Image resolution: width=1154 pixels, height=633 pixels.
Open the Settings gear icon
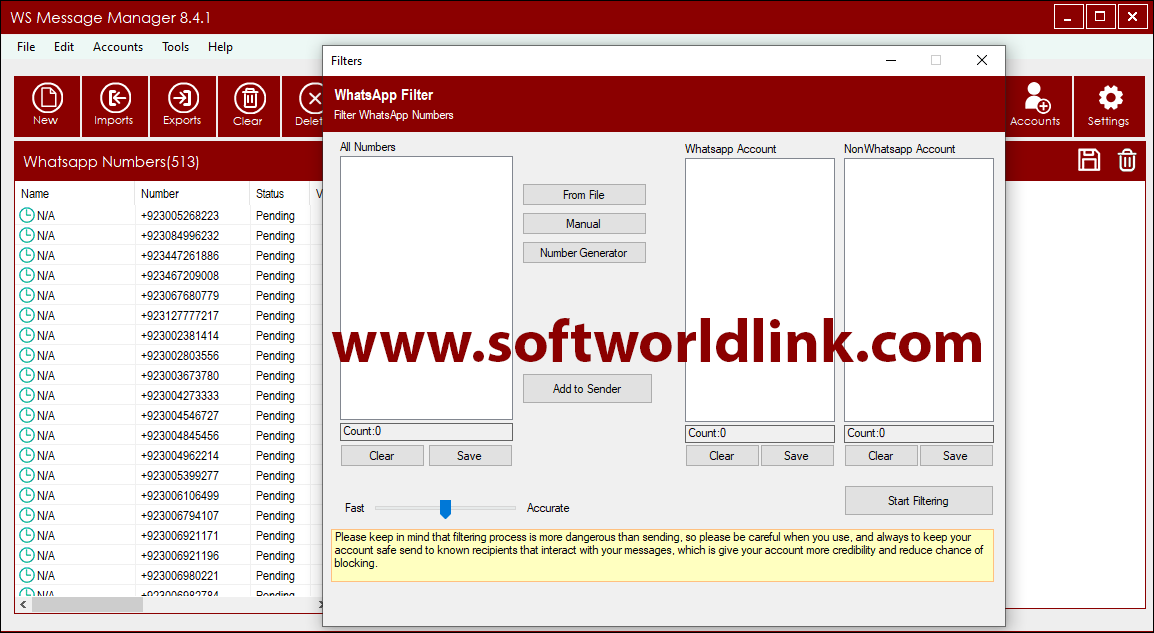click(1109, 106)
